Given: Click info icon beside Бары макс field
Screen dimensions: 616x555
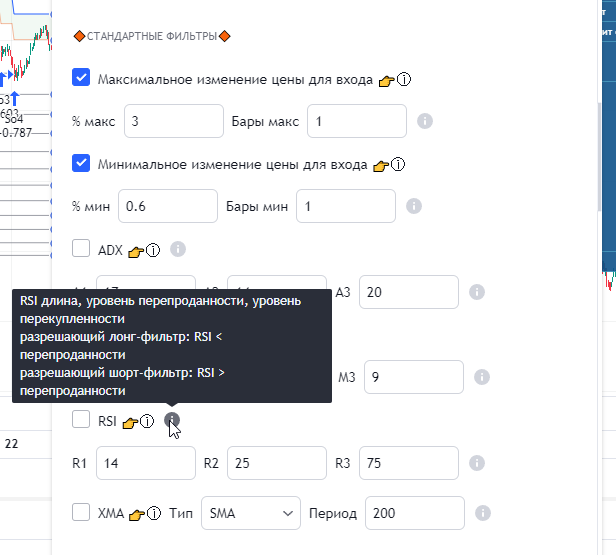Looking at the screenshot, I should pos(424,121).
